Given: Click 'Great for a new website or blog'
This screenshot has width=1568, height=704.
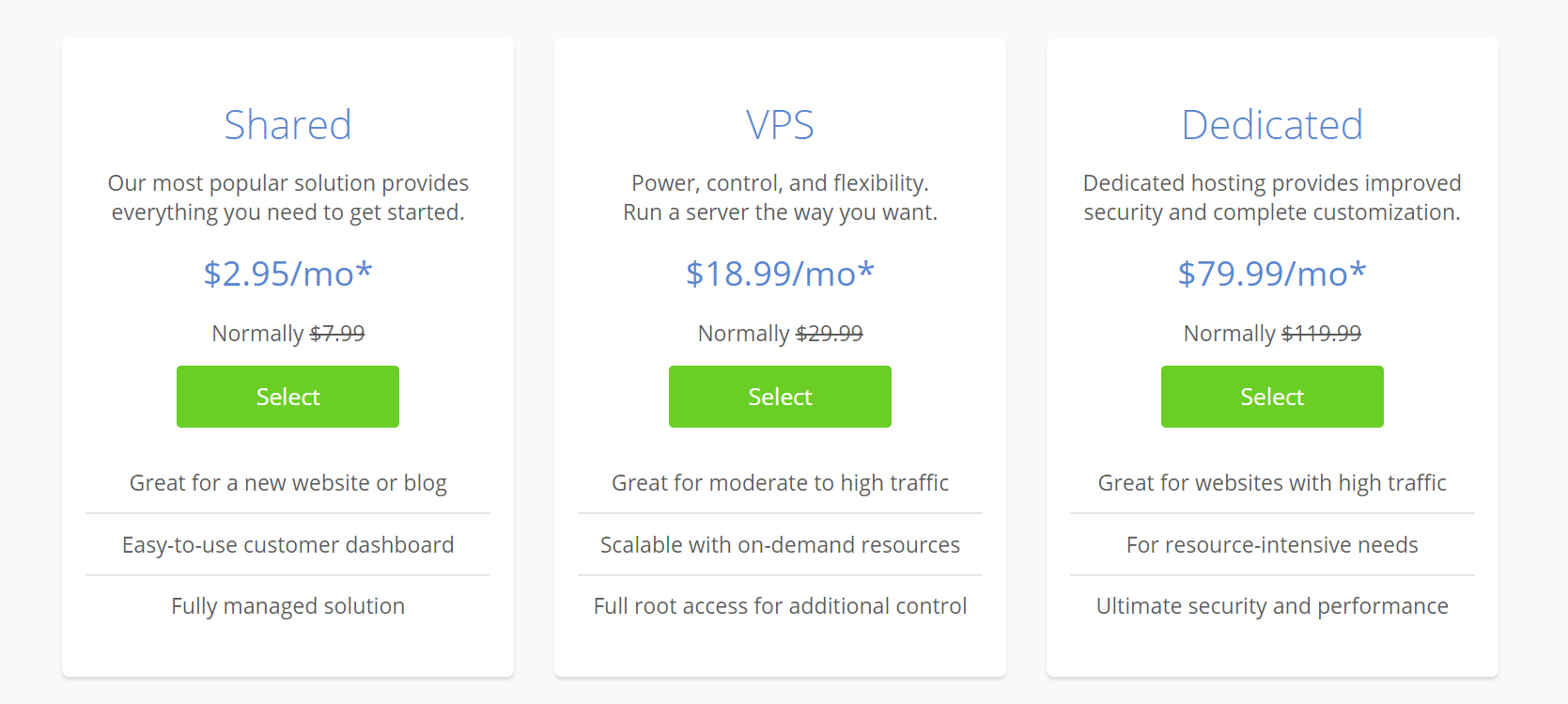Looking at the screenshot, I should 287,483.
